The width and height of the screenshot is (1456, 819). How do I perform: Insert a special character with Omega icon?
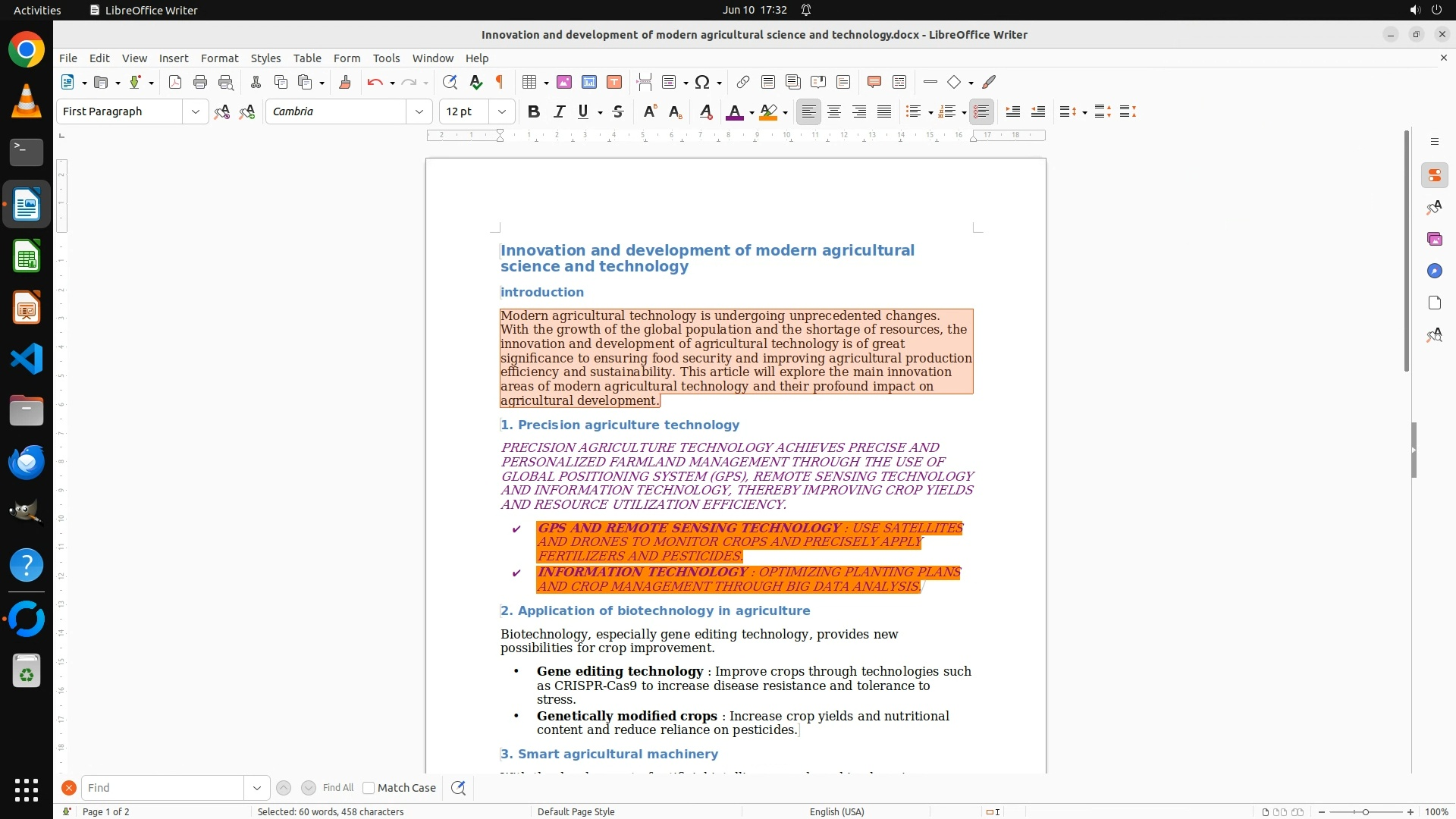coord(702,82)
